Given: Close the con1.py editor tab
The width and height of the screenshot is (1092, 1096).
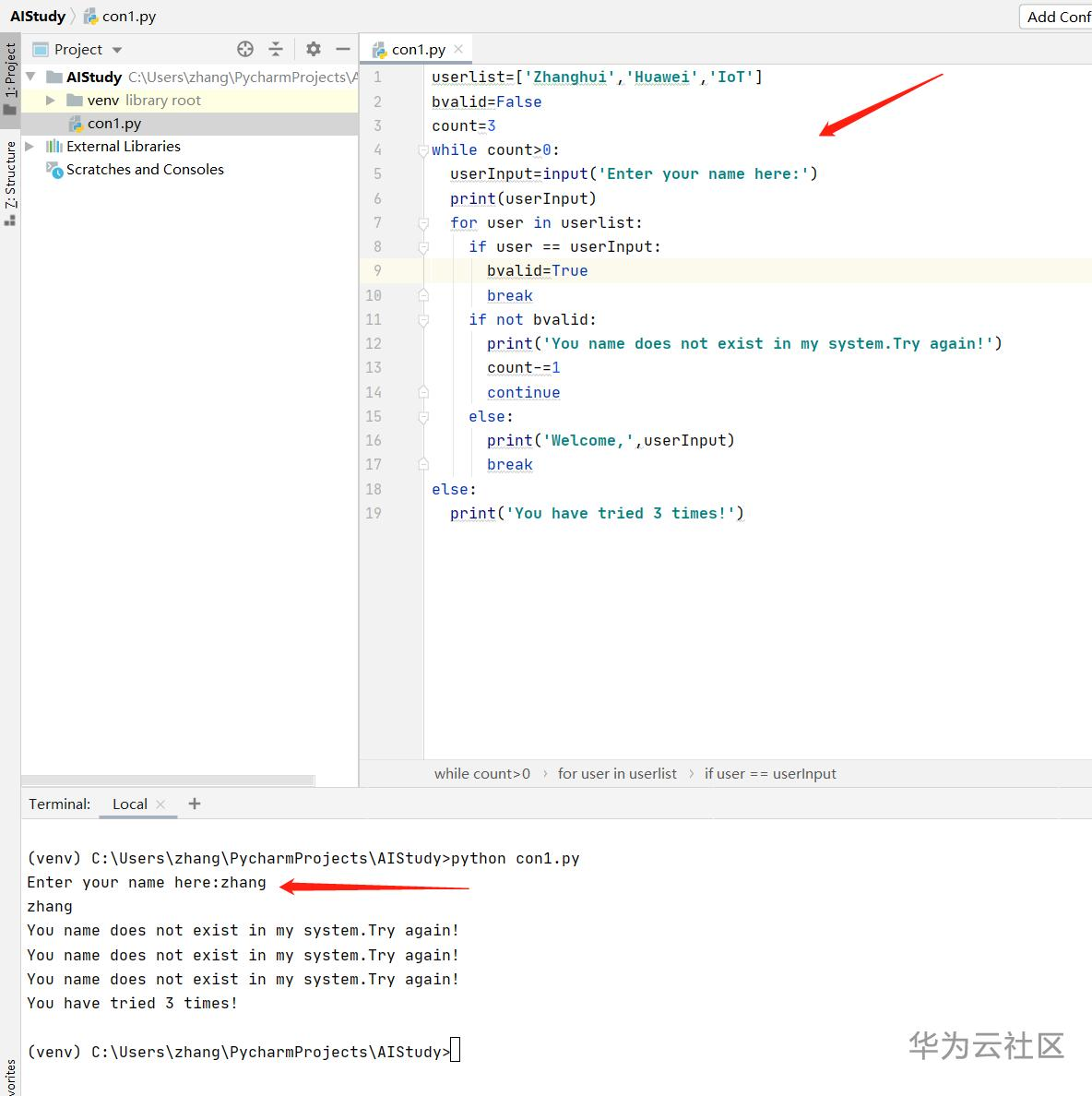Looking at the screenshot, I should click(458, 49).
